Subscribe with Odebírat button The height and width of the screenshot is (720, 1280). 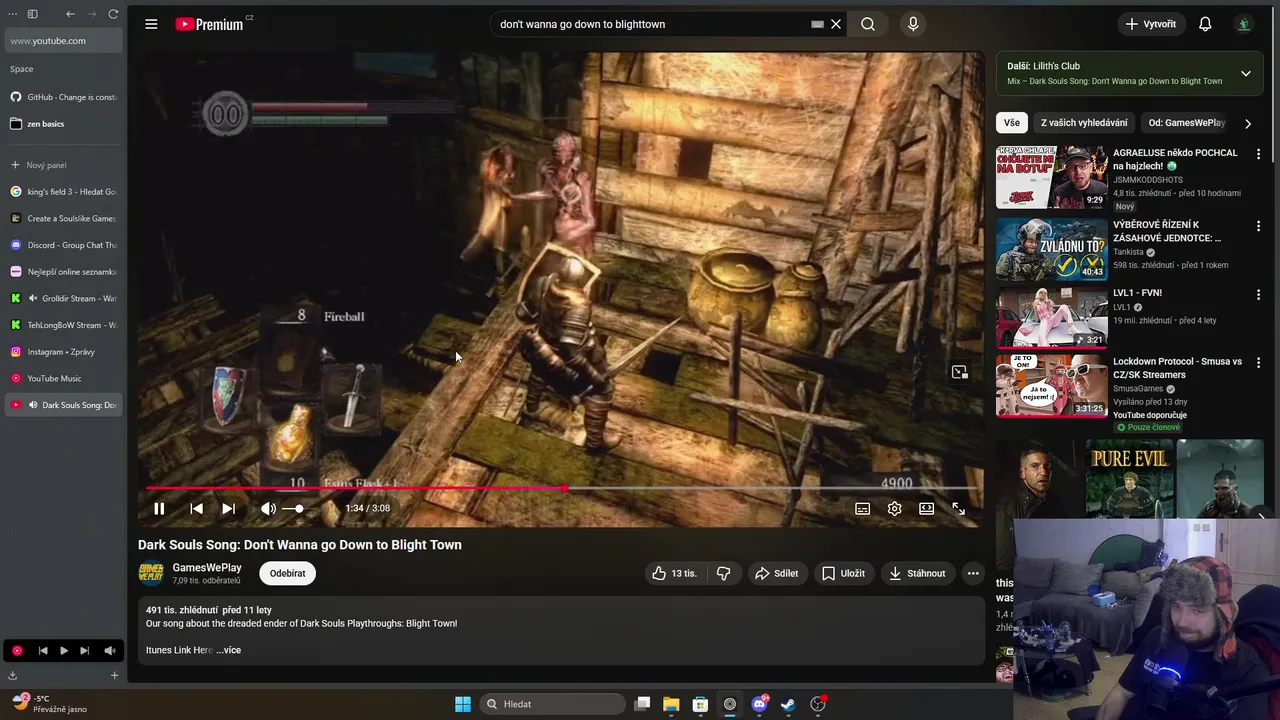(288, 573)
